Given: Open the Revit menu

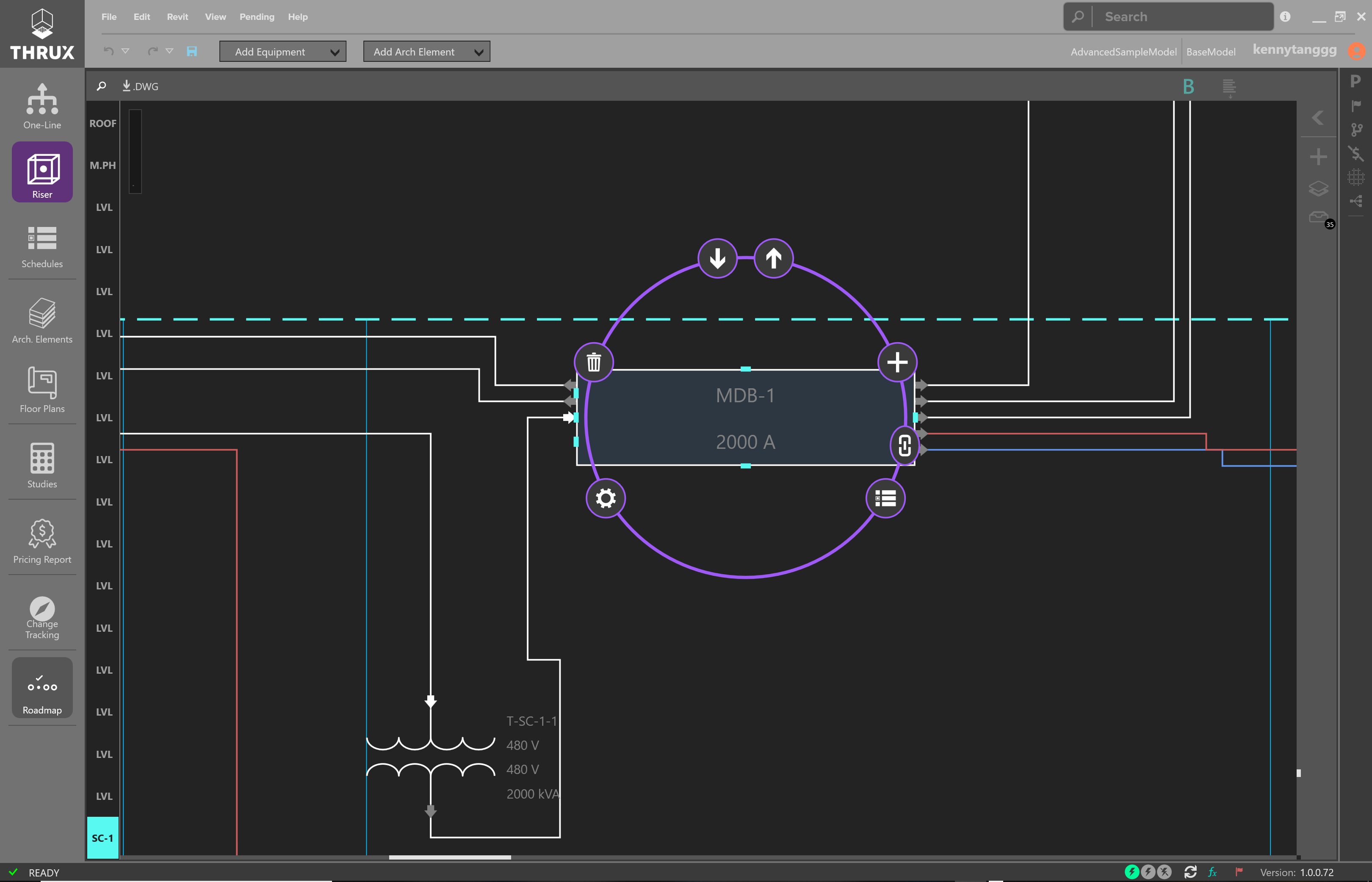Looking at the screenshot, I should (x=177, y=17).
